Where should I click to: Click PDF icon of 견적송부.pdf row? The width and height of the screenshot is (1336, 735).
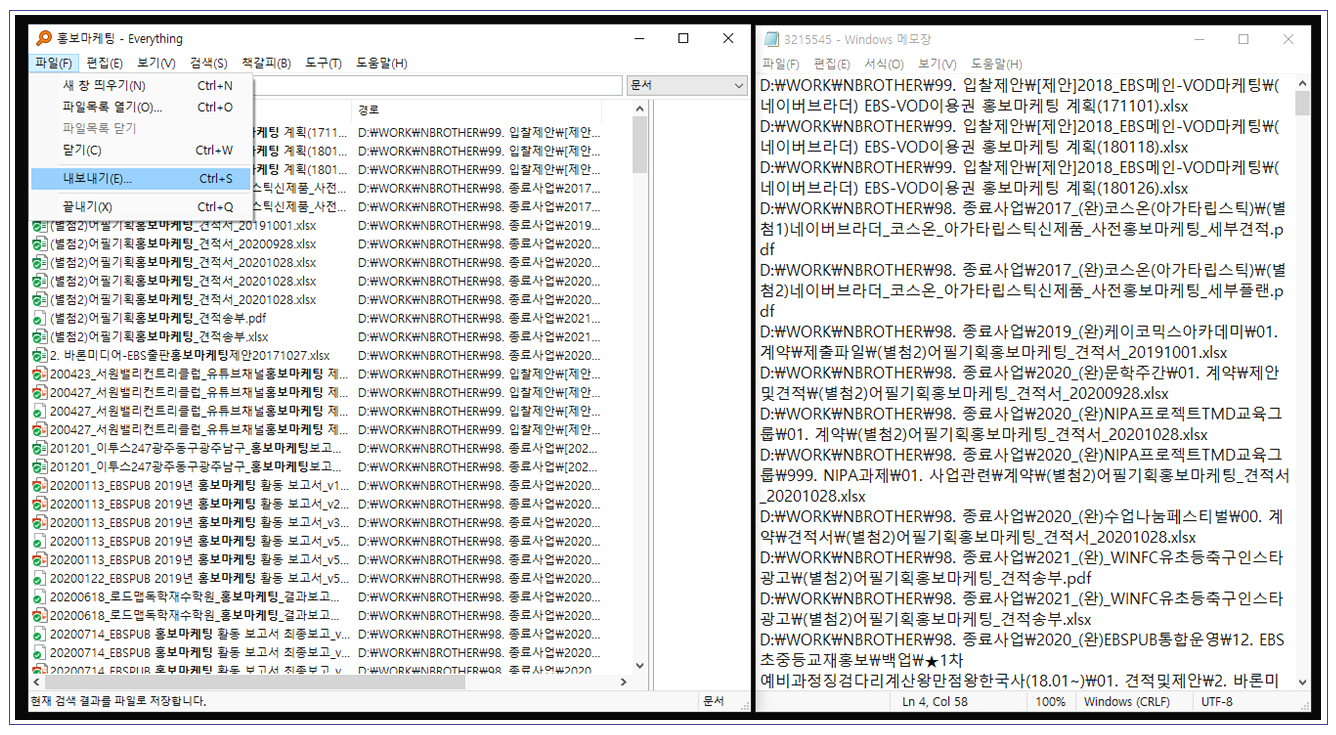pos(40,318)
